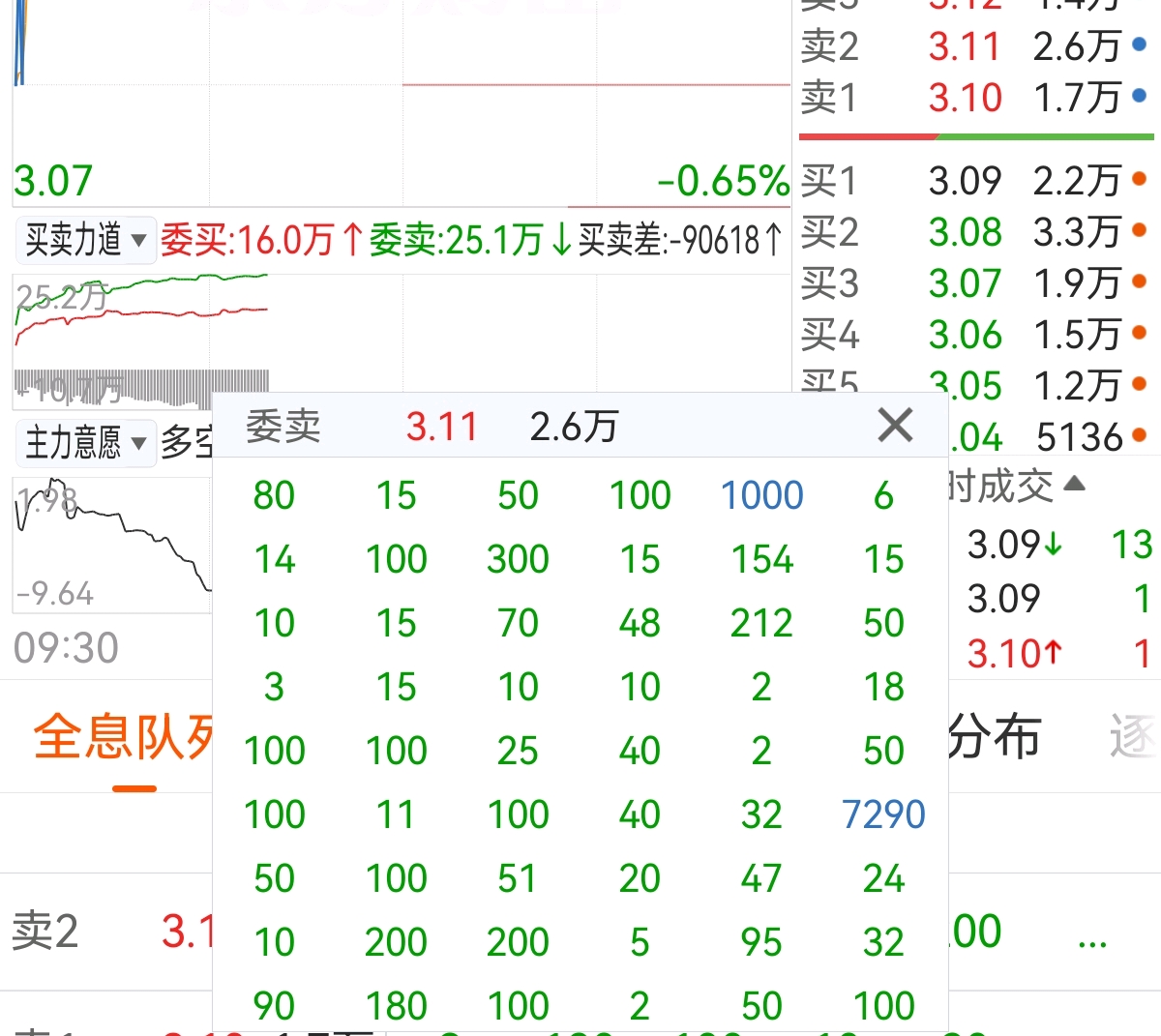Click the 51 order in queue
This screenshot has width=1161, height=1036.
518,878
